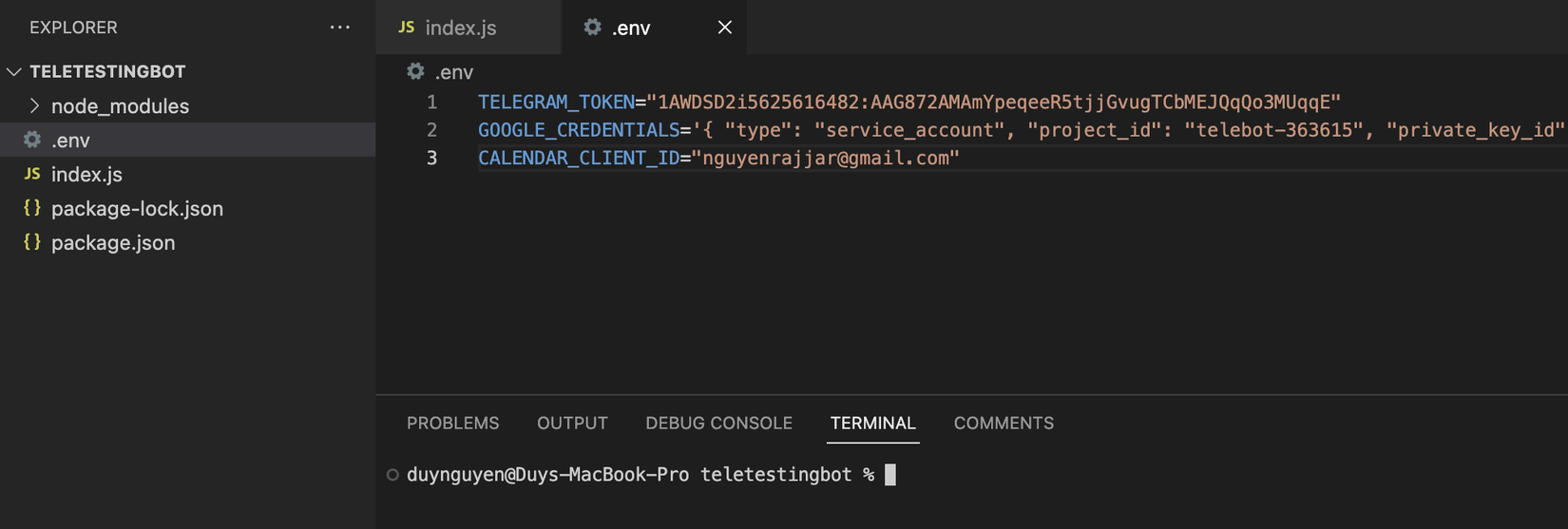
Task: Open Explorer more actions ellipsis menu
Action: 339,28
